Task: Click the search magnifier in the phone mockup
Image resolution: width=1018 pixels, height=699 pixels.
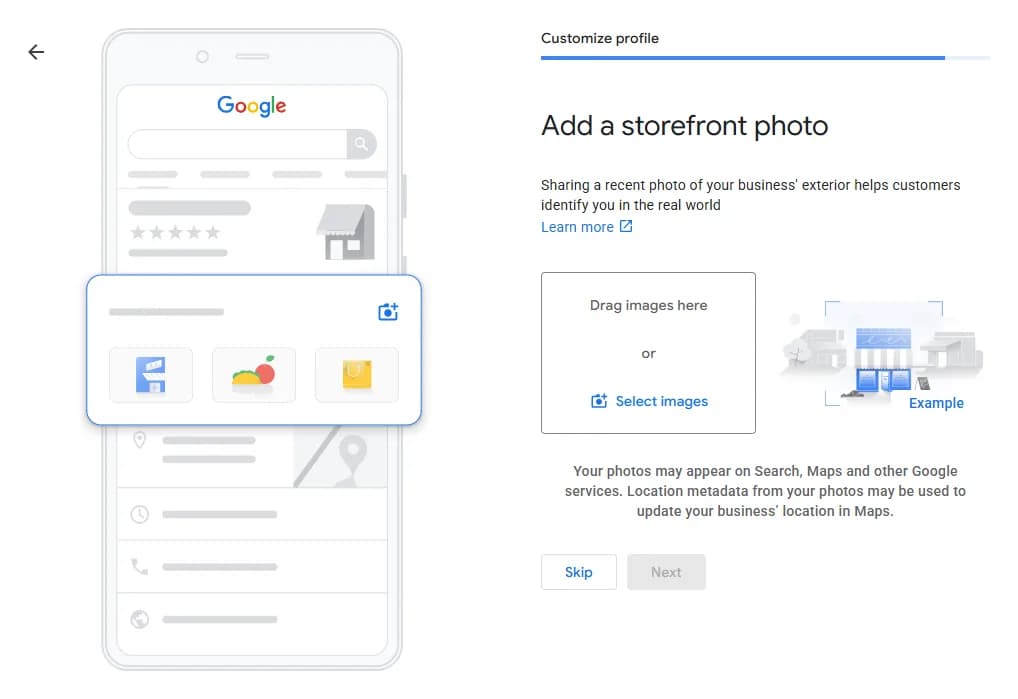Action: pos(361,143)
